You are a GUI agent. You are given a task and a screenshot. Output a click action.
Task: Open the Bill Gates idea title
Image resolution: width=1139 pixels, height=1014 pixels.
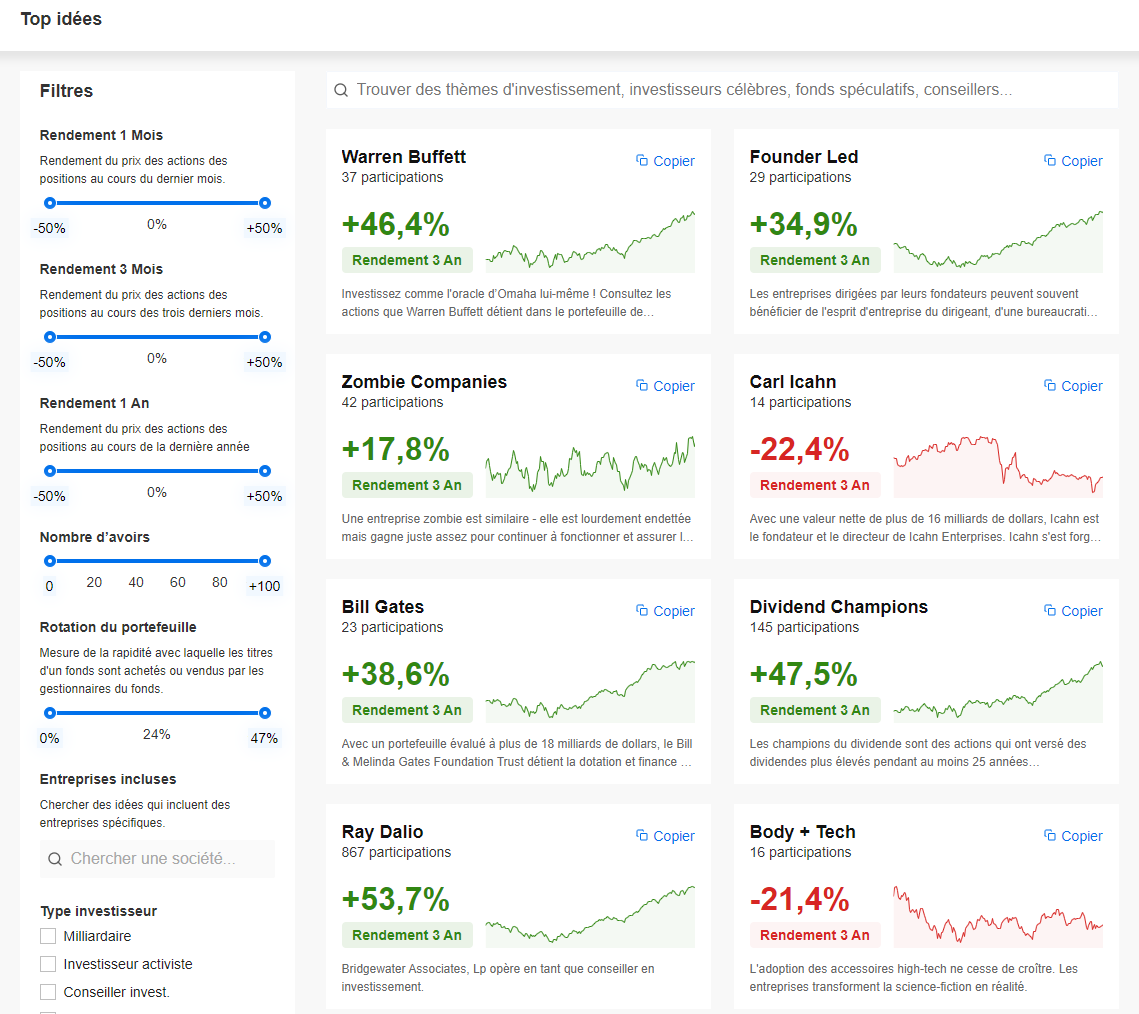tap(383, 607)
